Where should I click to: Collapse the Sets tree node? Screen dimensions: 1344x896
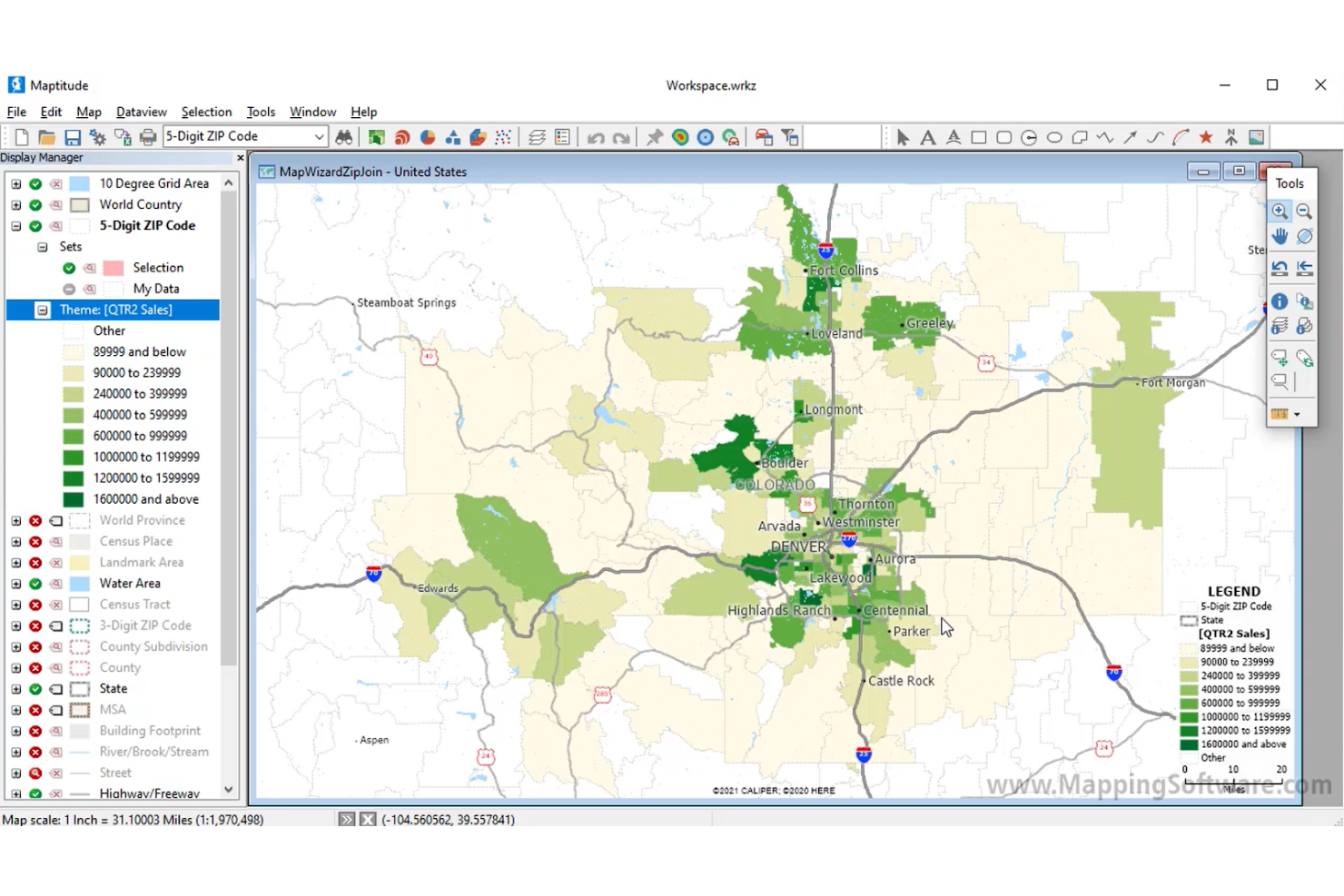(43, 247)
